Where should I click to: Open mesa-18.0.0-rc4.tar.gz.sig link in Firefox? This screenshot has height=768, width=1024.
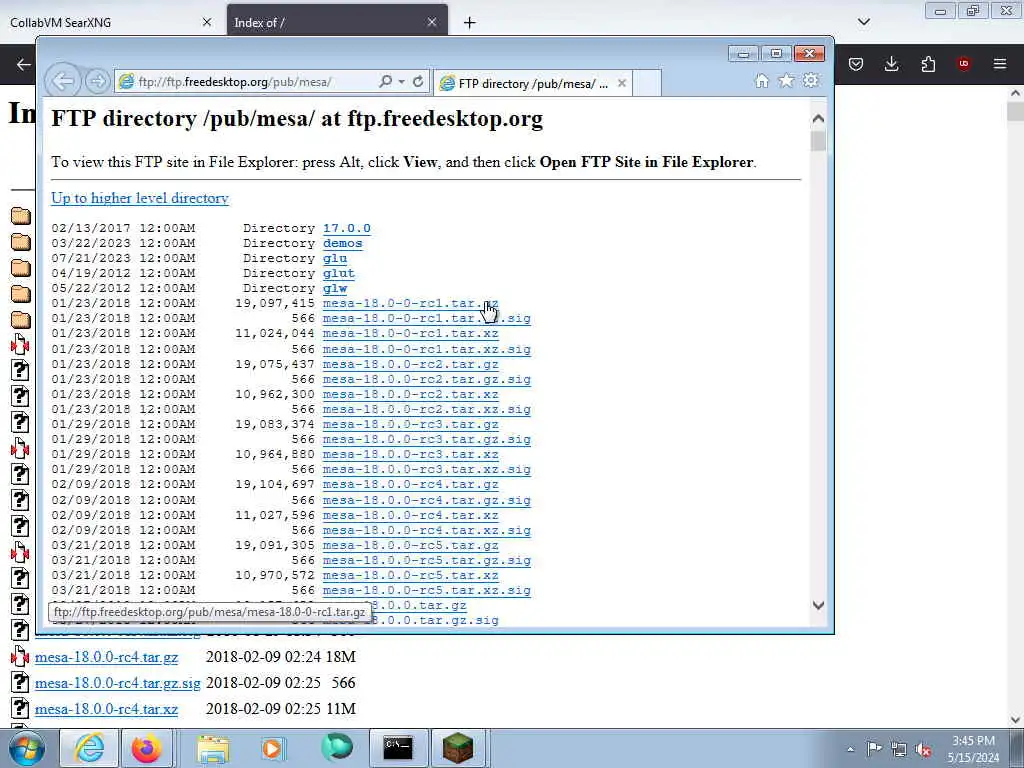(118, 683)
